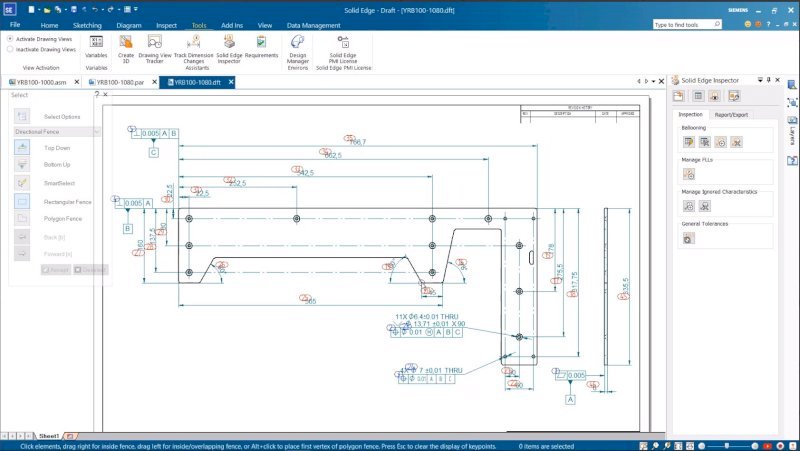The image size is (800, 451).
Task: Click the Solid Edge PMI License icon
Action: click(x=343, y=45)
